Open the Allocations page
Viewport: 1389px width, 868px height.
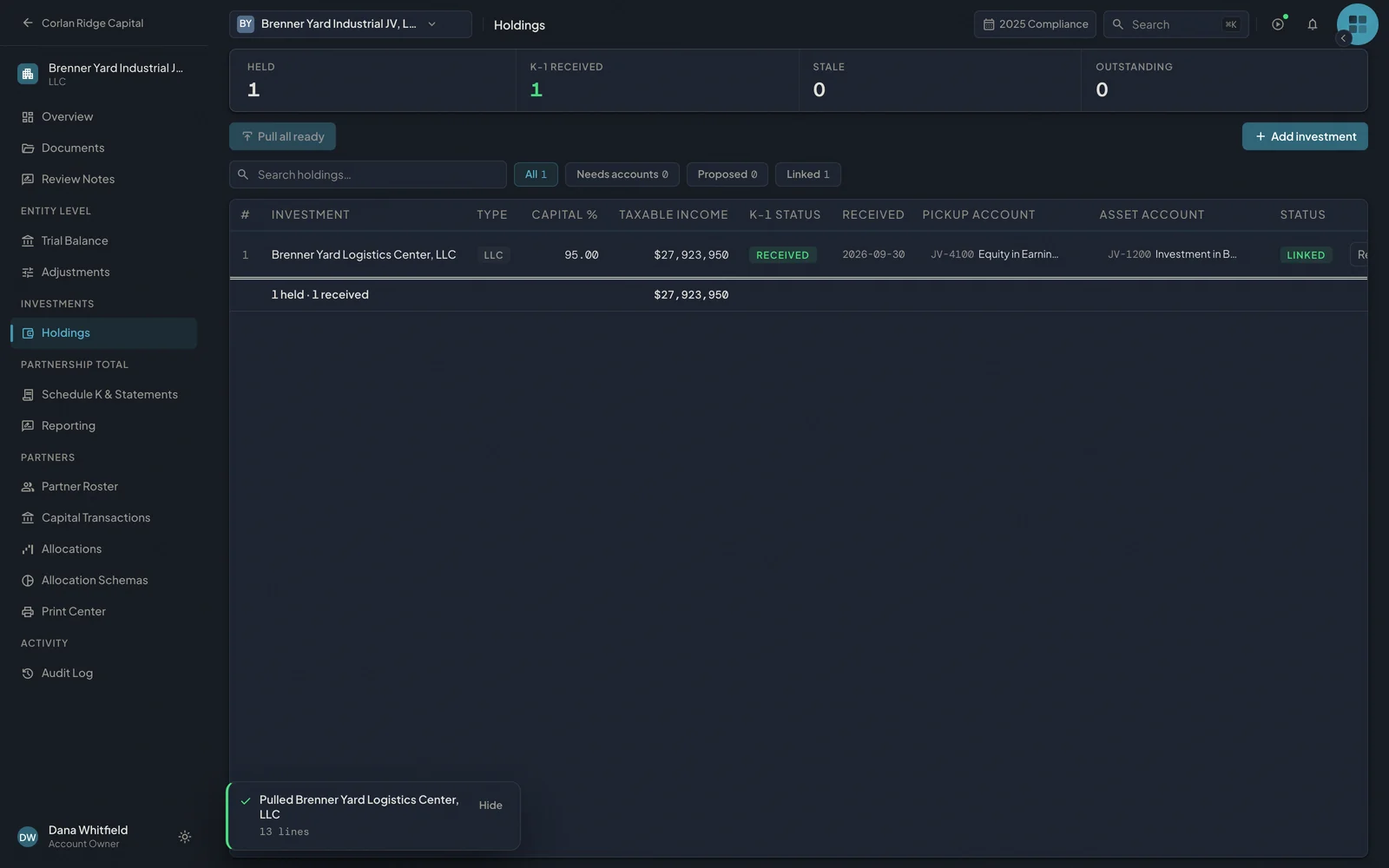coord(103,549)
